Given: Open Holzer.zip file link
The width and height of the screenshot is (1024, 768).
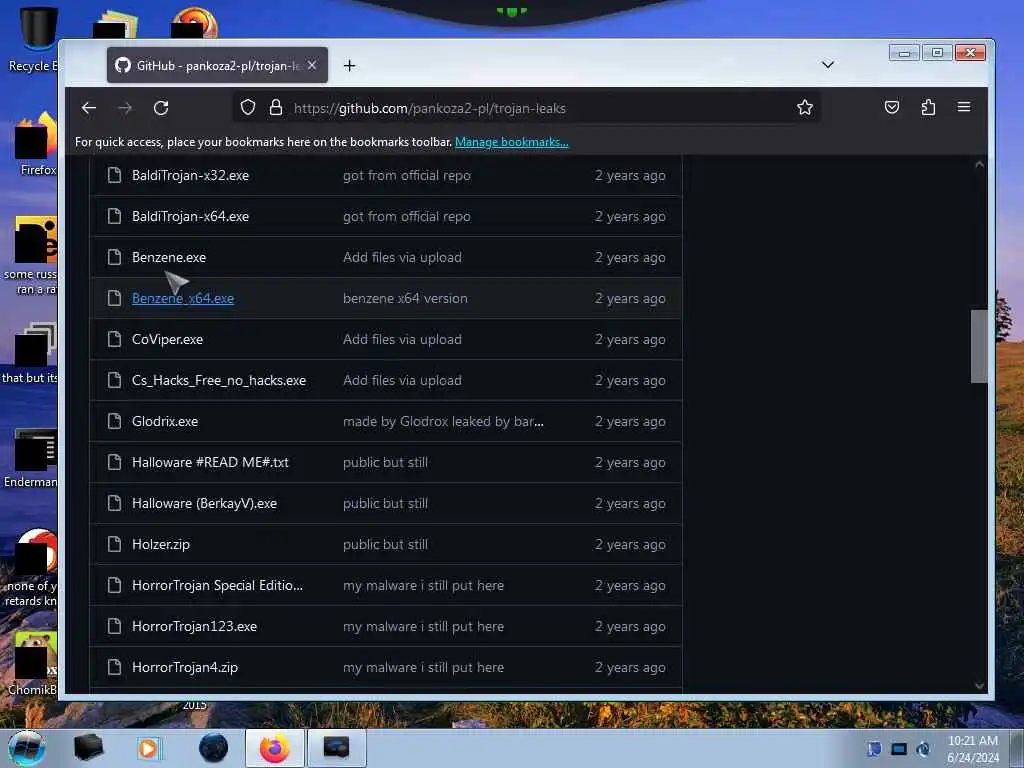Looking at the screenshot, I should coord(161,544).
